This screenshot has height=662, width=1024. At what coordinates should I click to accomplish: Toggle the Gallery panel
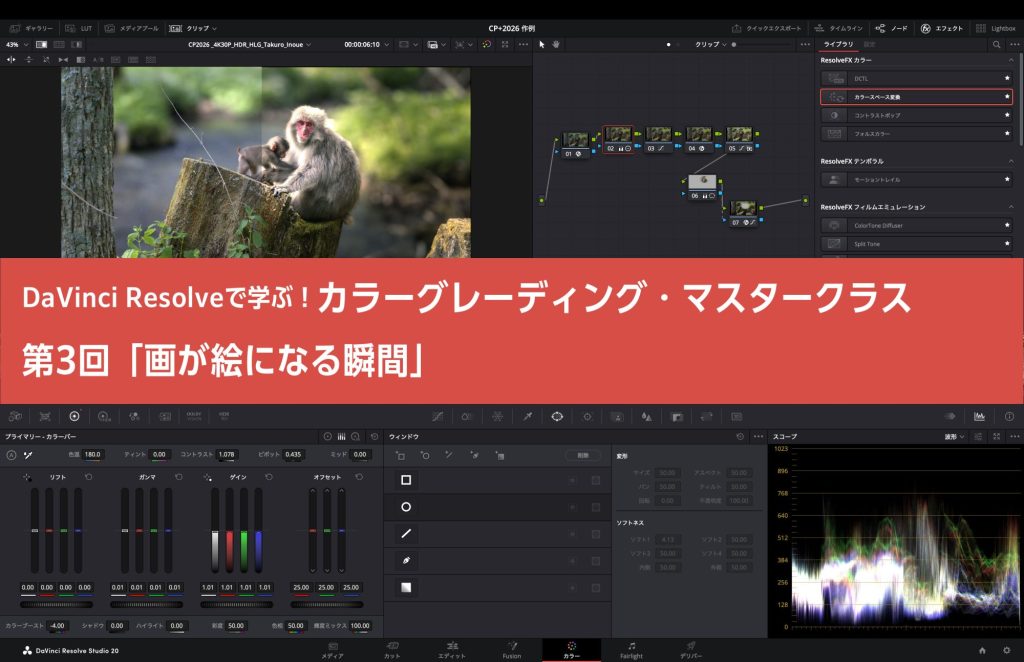click(34, 28)
